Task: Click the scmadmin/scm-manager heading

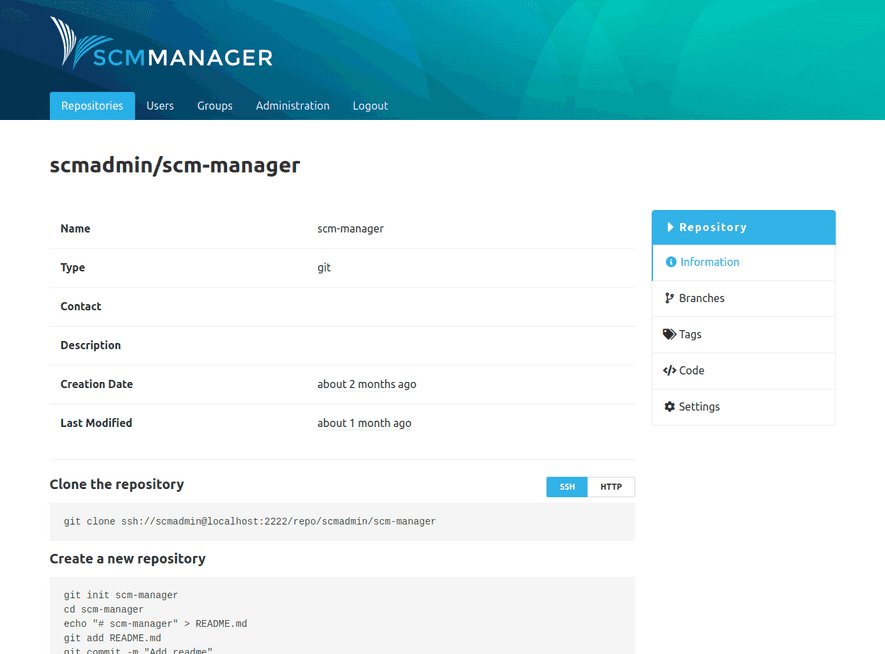Action: (174, 166)
